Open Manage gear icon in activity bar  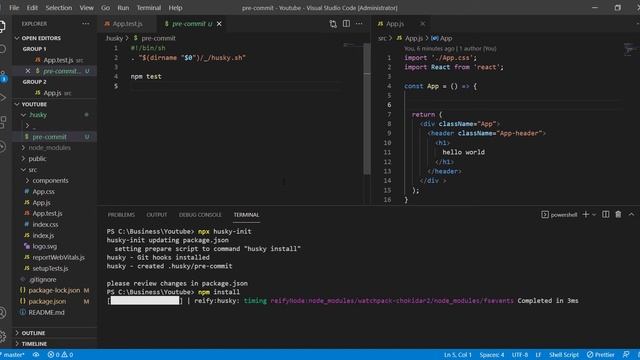[x=2, y=336]
